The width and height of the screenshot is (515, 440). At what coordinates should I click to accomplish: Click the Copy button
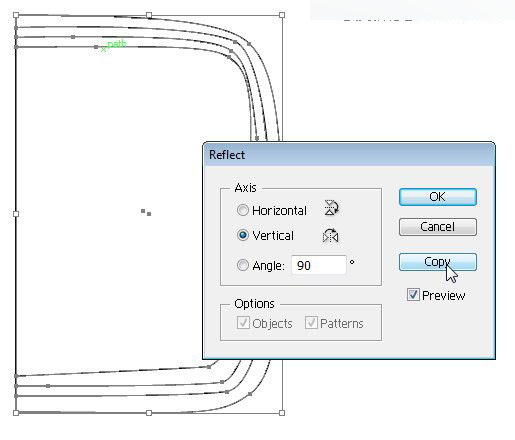tap(438, 262)
